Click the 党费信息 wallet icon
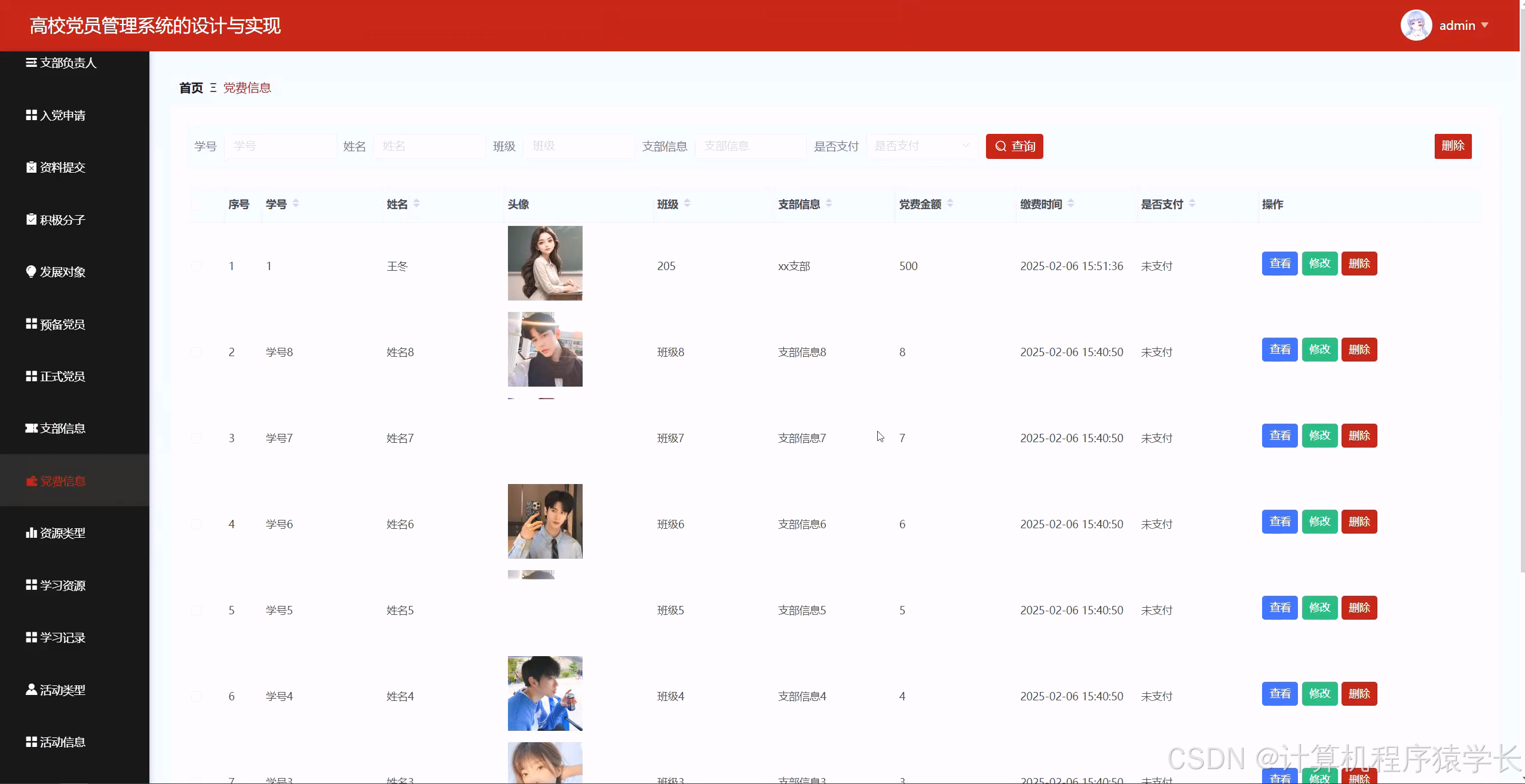The image size is (1525, 784). [x=32, y=481]
